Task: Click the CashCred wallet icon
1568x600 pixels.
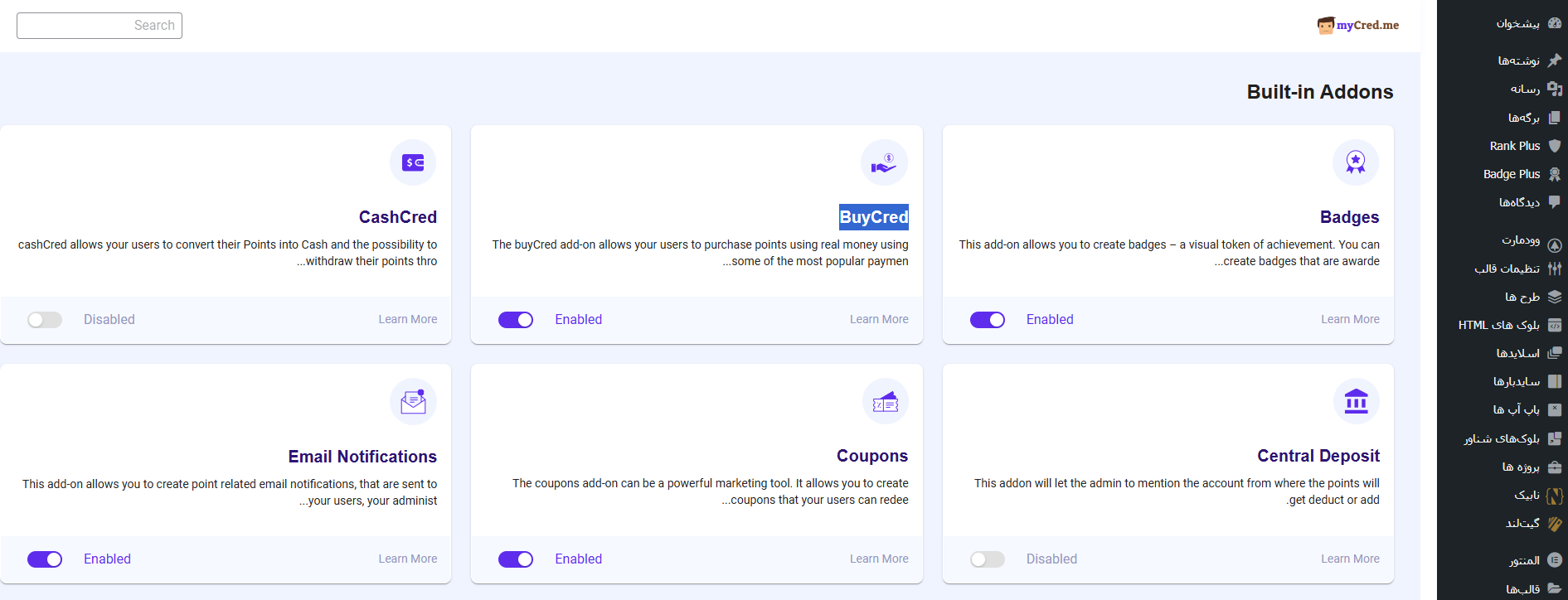Action: click(x=413, y=162)
